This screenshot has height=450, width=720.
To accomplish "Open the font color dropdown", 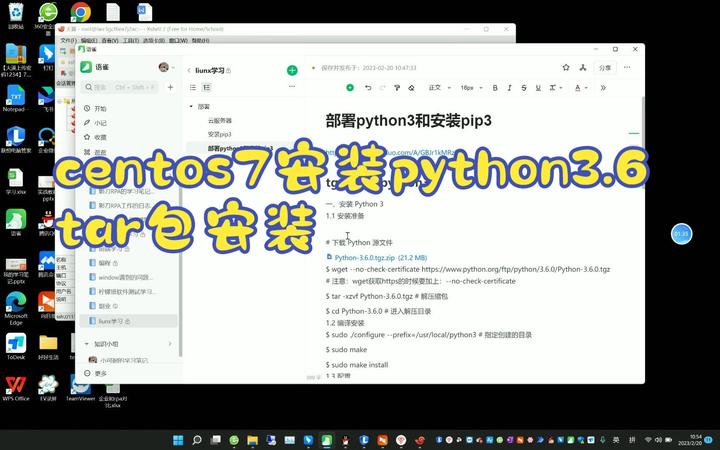I will coord(581,88).
